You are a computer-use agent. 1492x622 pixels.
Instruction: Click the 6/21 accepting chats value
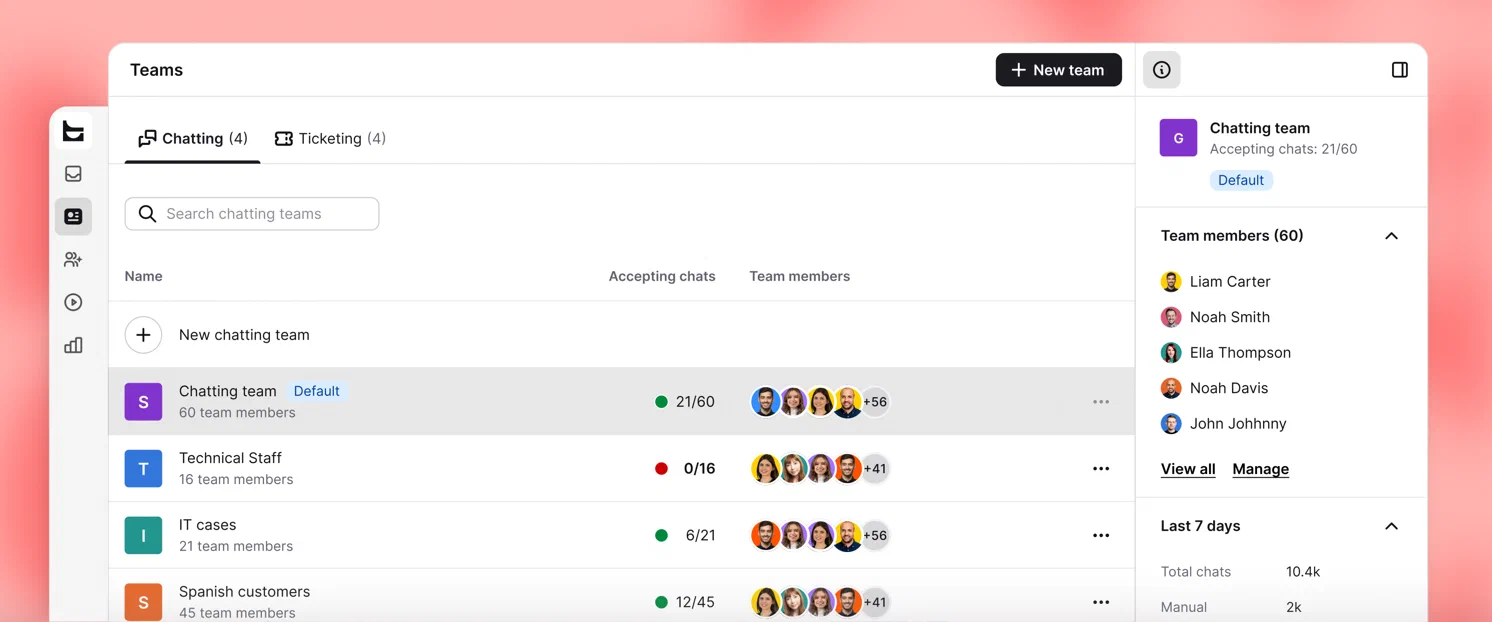[x=700, y=536]
